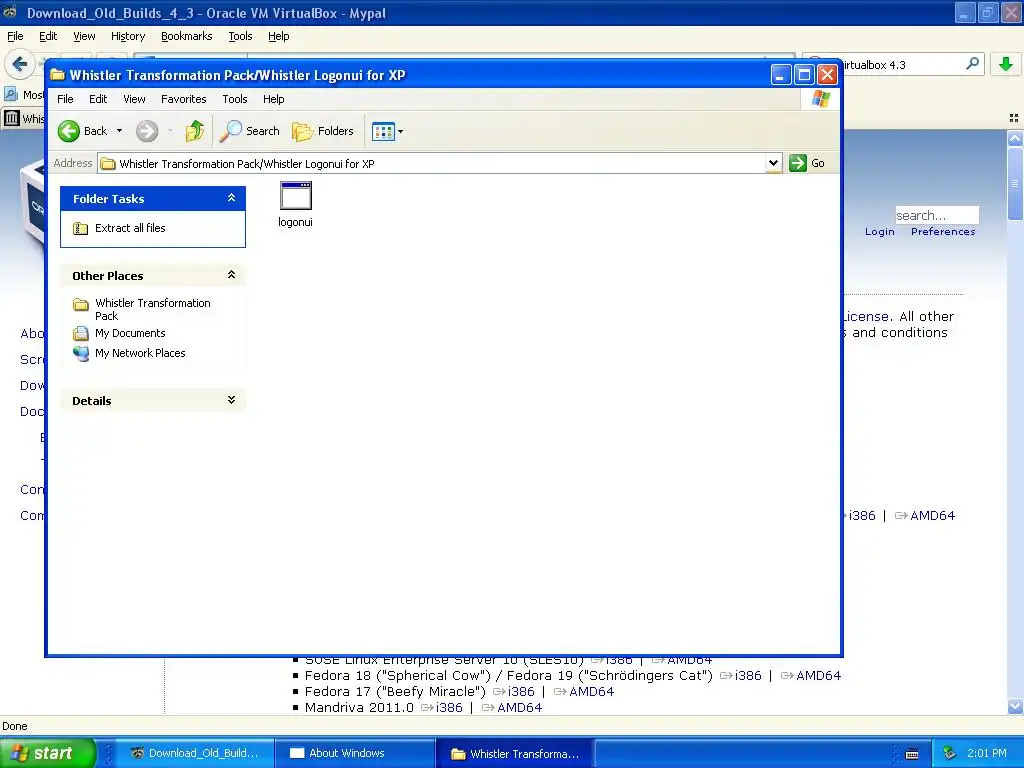Open My Network Places link

[140, 353]
